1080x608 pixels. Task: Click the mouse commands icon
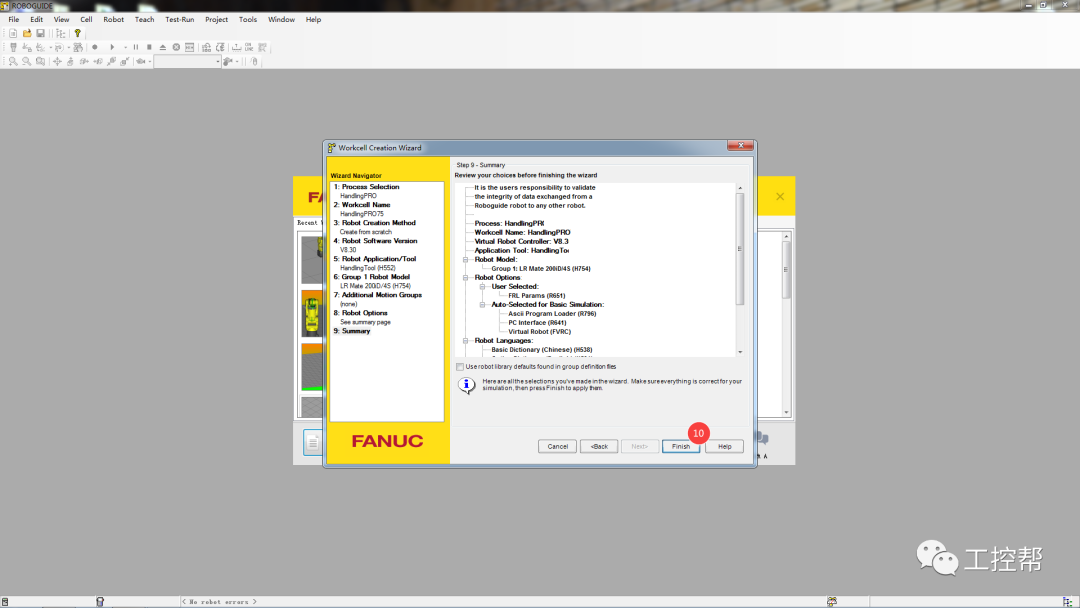pyautogui.click(x=254, y=61)
